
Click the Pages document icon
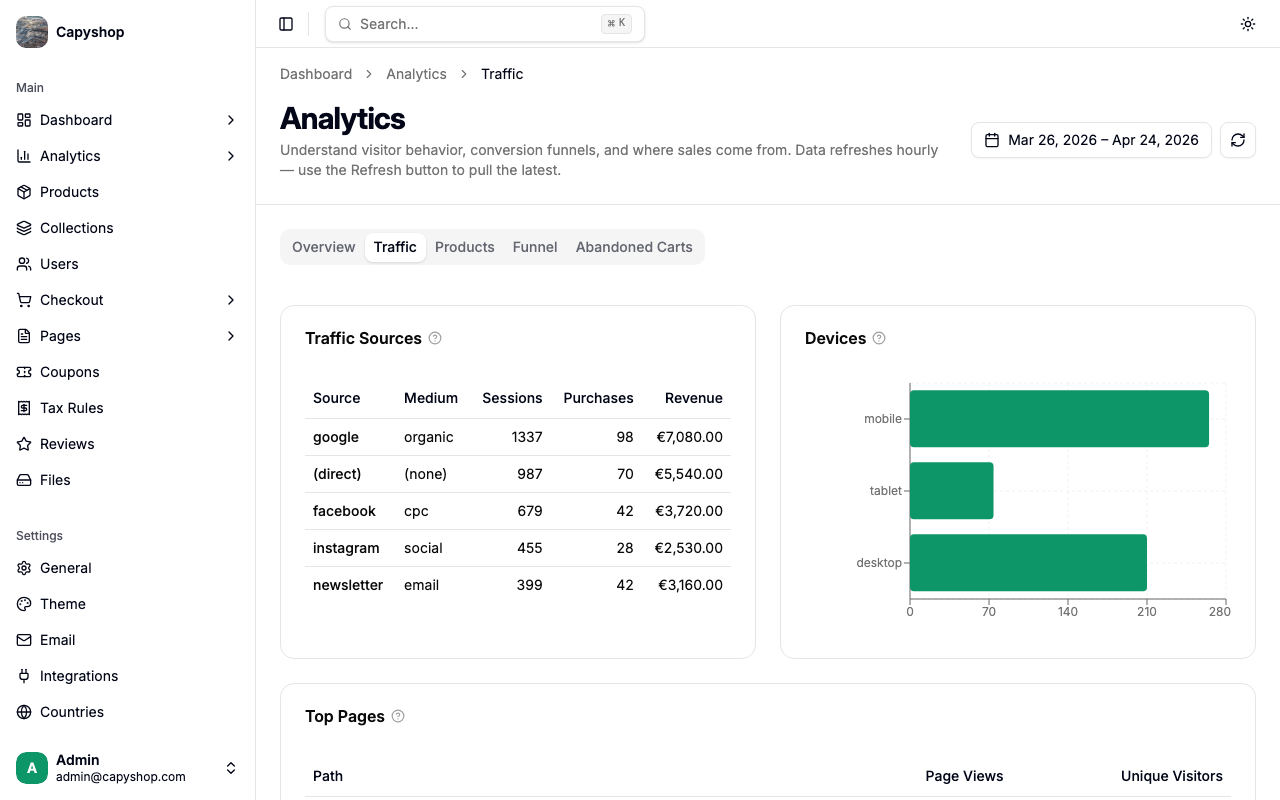point(24,336)
